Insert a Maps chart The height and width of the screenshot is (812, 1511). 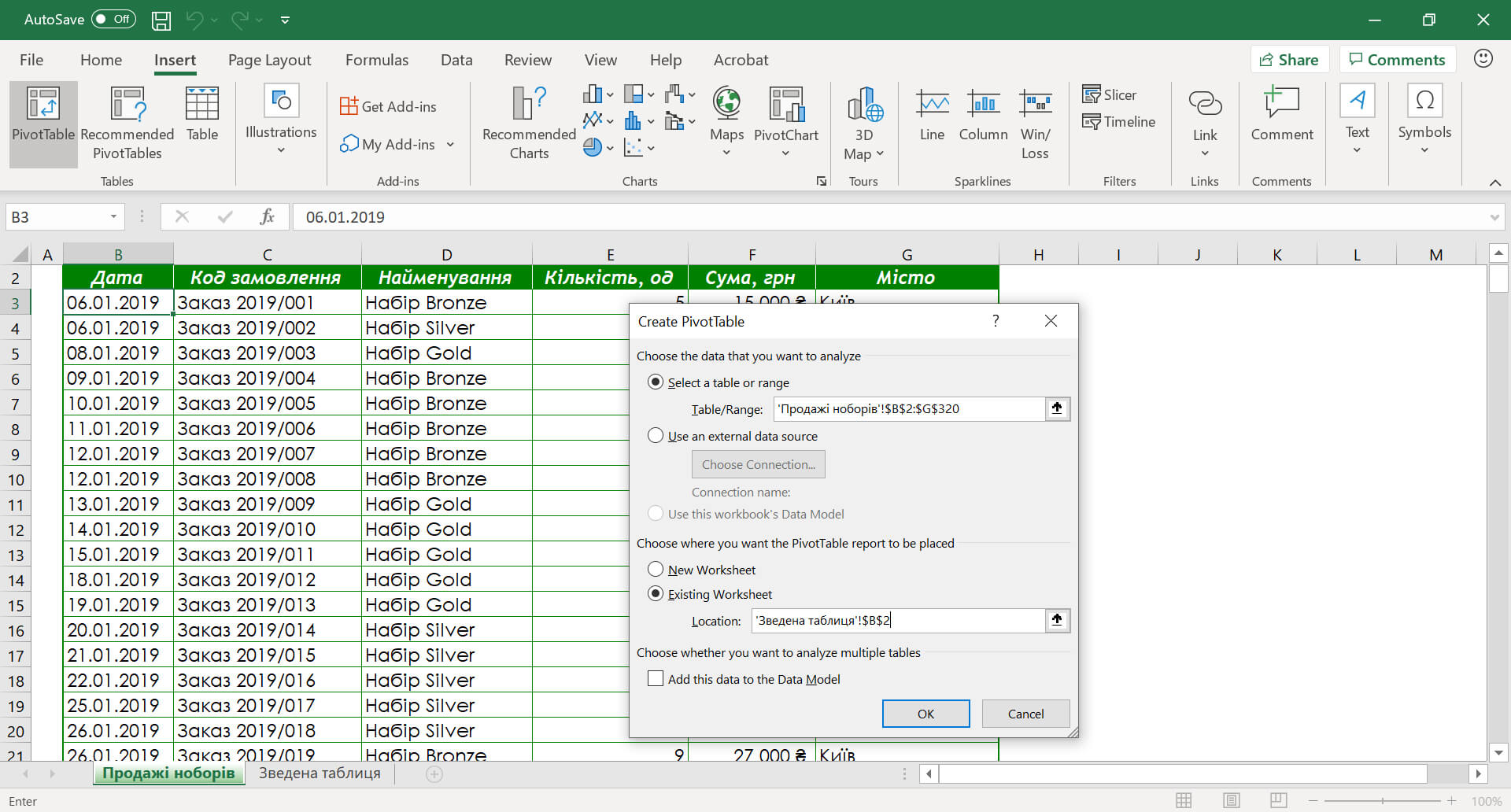(x=726, y=118)
